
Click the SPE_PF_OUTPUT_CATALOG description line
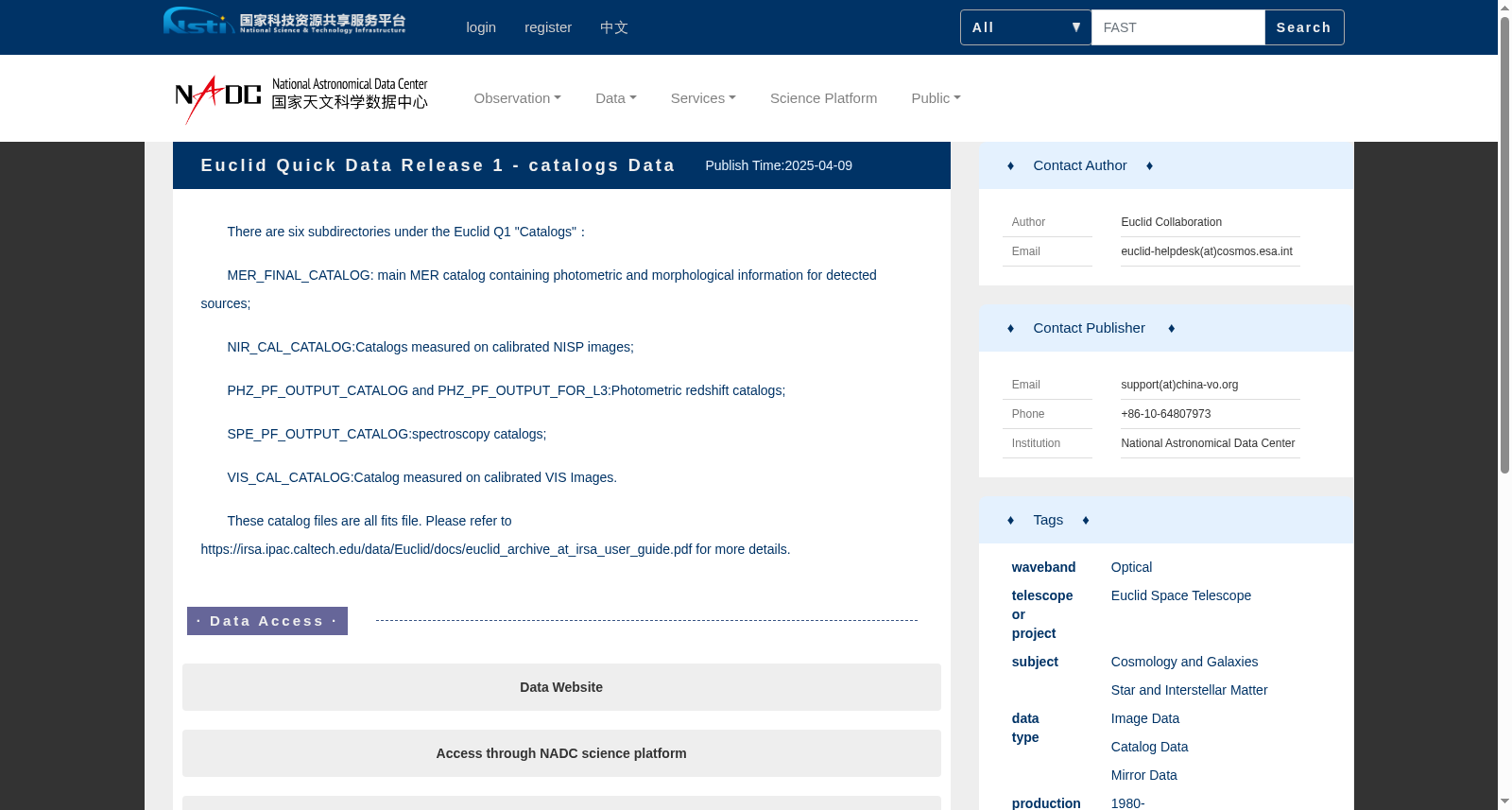tap(387, 434)
